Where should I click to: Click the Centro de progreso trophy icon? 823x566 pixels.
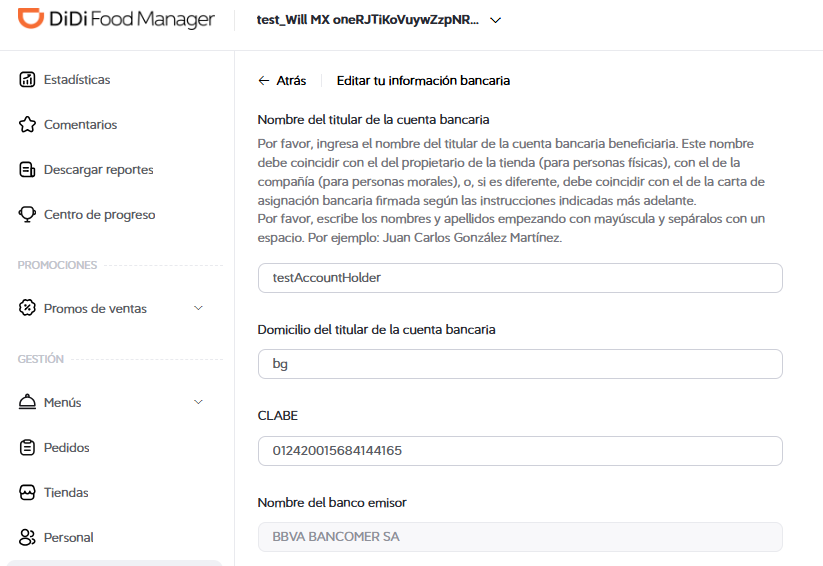[27, 214]
